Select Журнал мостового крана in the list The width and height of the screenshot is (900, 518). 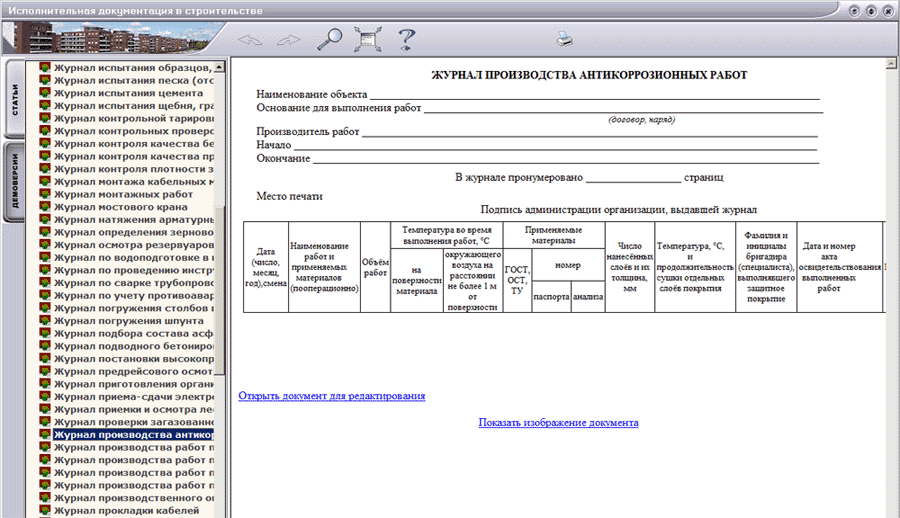coord(121,207)
